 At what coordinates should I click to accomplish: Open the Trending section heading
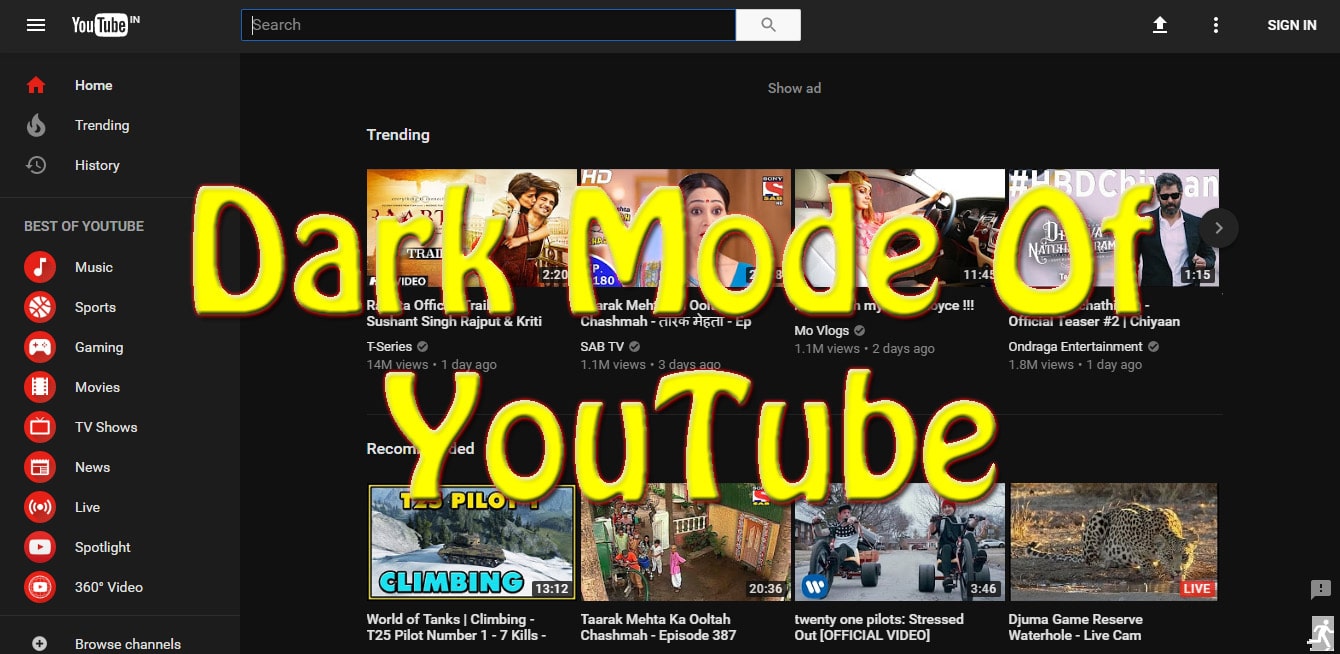[398, 135]
